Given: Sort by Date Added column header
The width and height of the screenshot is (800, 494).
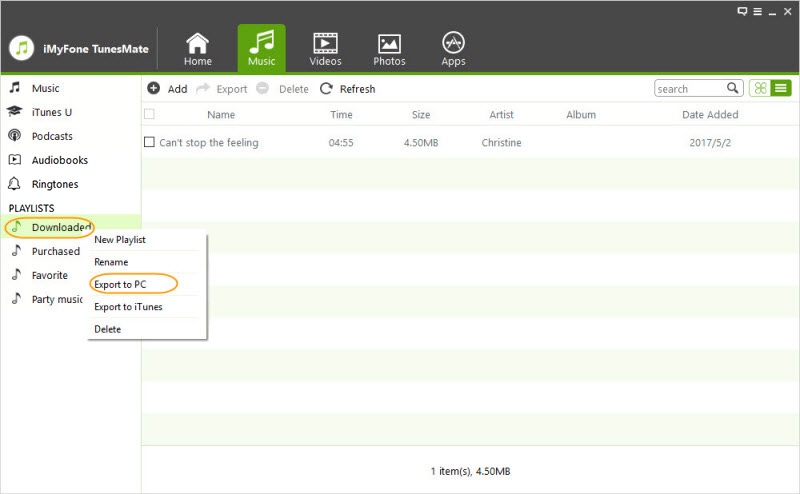Looking at the screenshot, I should pyautogui.click(x=710, y=114).
